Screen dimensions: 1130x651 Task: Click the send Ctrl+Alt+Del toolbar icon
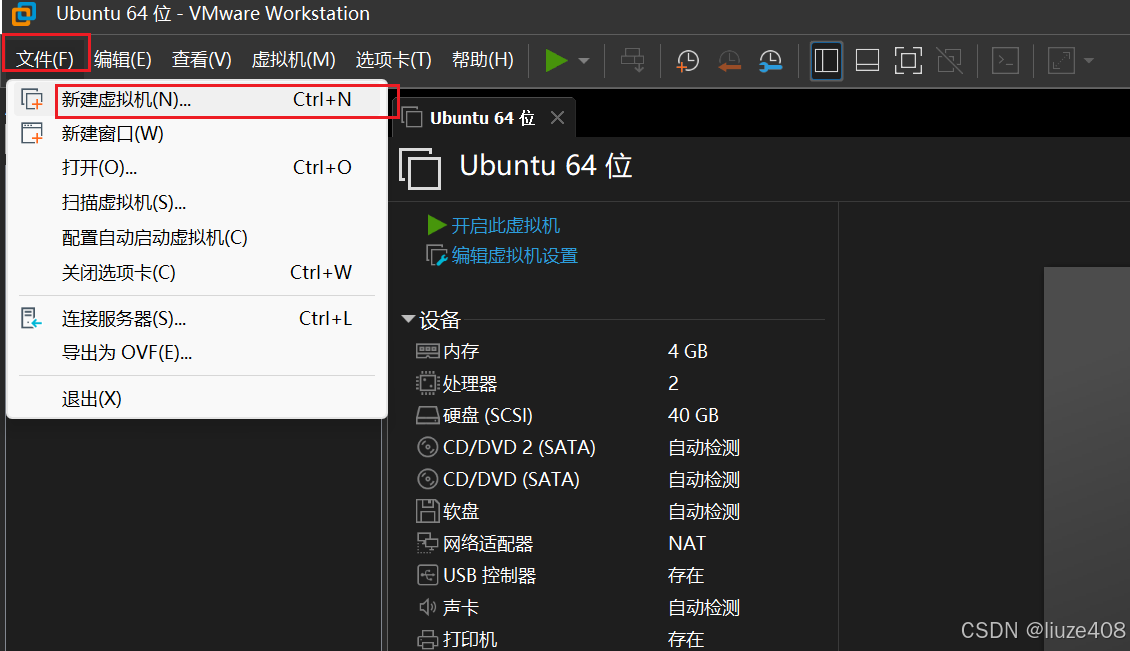633,61
